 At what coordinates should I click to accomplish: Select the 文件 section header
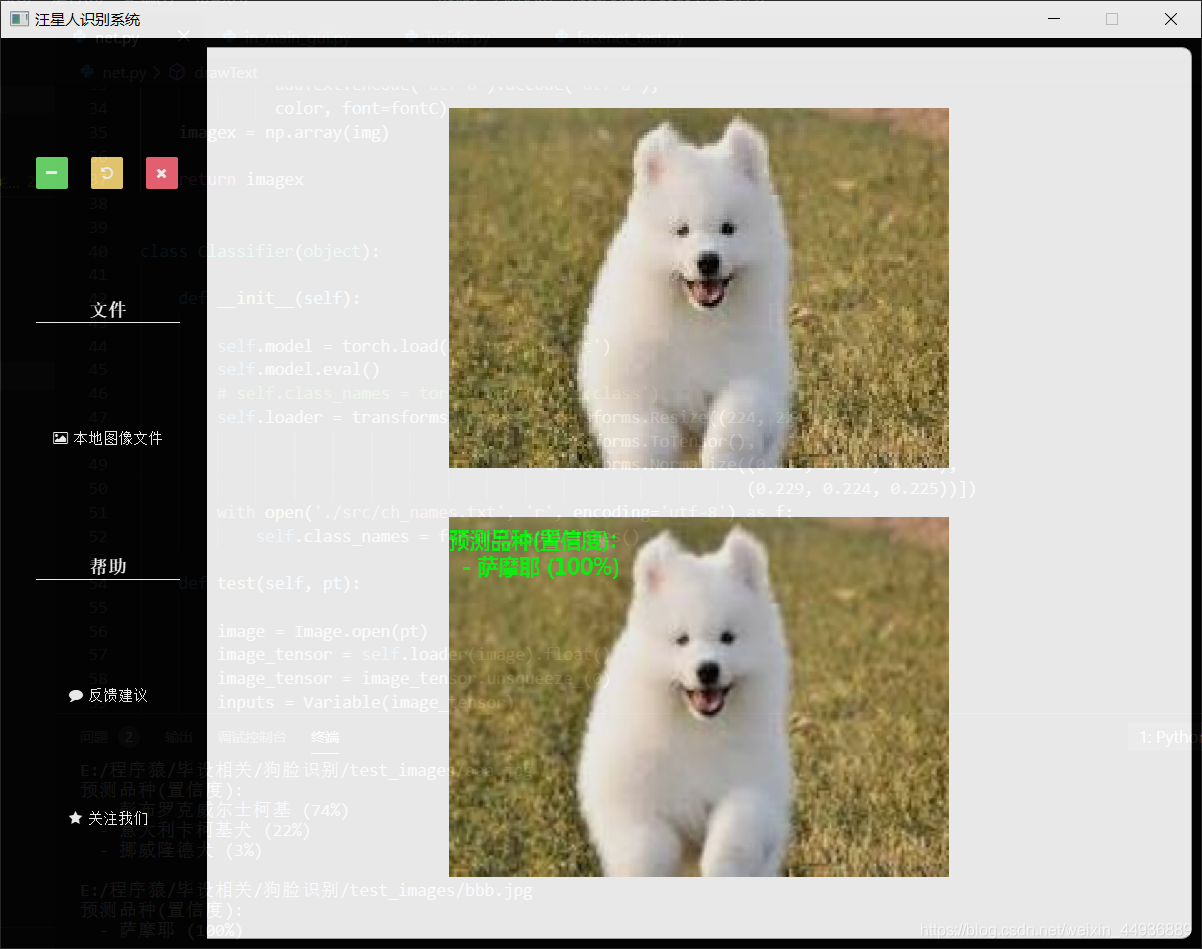(108, 310)
